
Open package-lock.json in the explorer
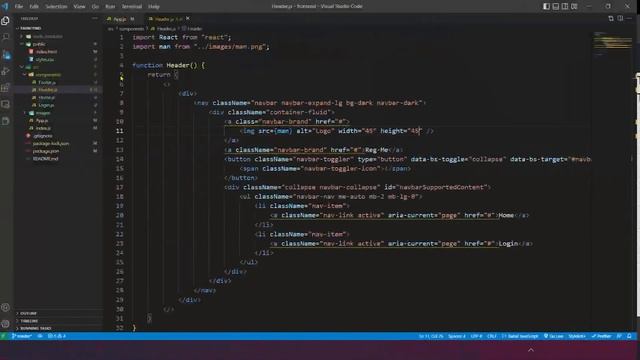tap(51, 144)
